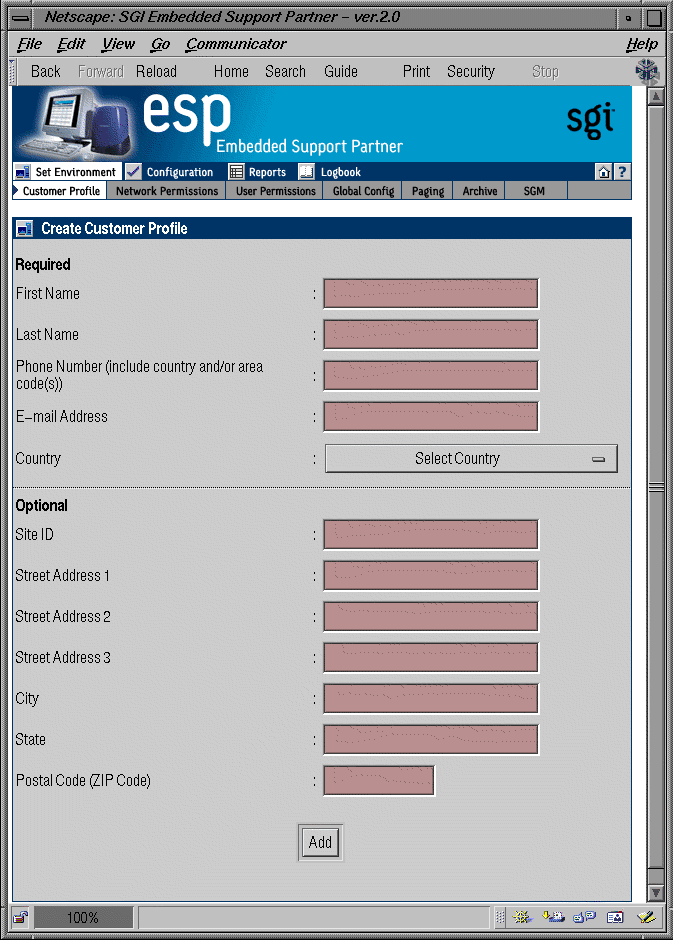The width and height of the screenshot is (673, 940).
Task: Click icon beside Create Customer Profile heading
Action: 25,228
